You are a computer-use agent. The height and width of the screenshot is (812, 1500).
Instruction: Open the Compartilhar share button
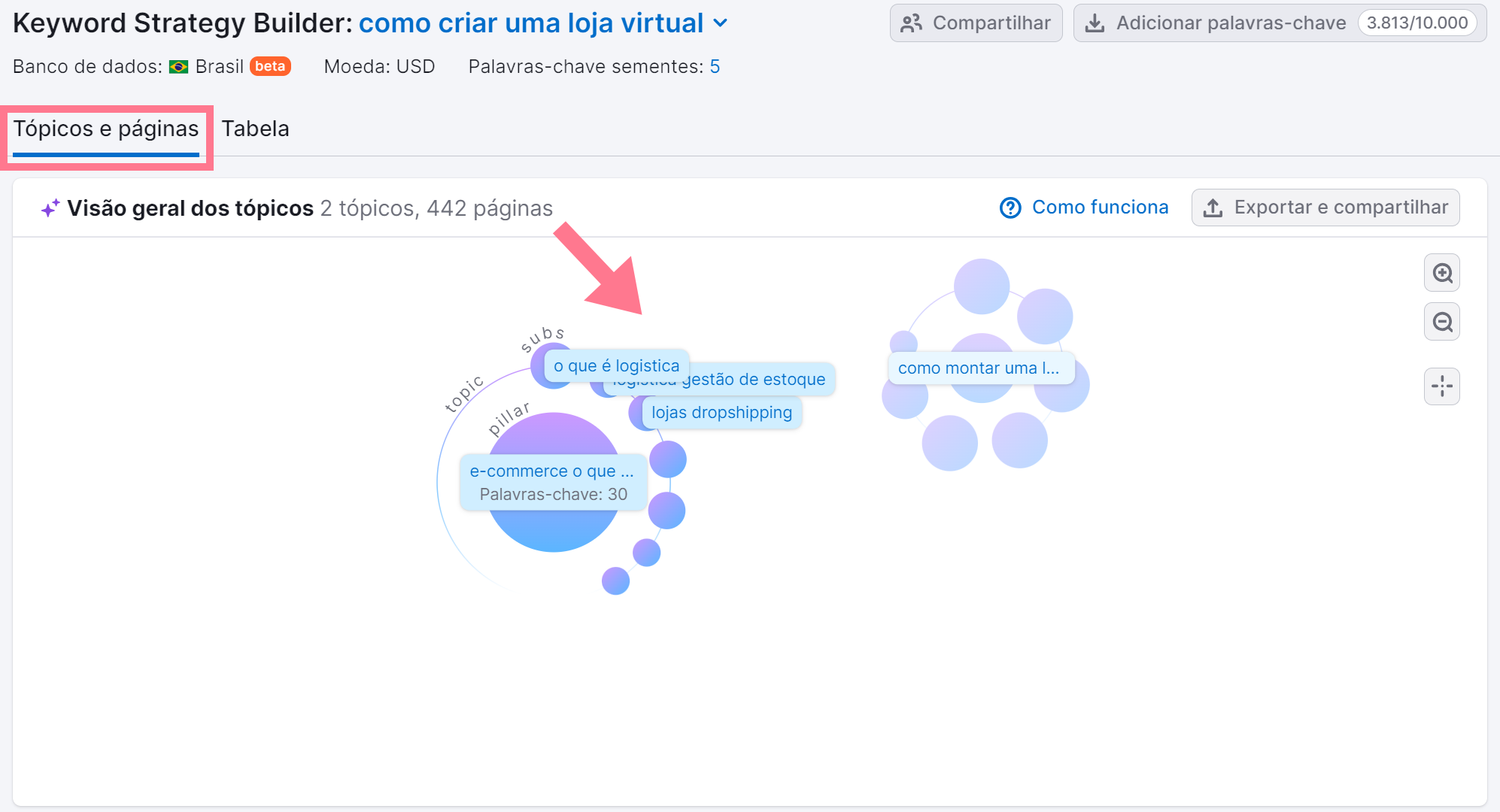click(976, 23)
